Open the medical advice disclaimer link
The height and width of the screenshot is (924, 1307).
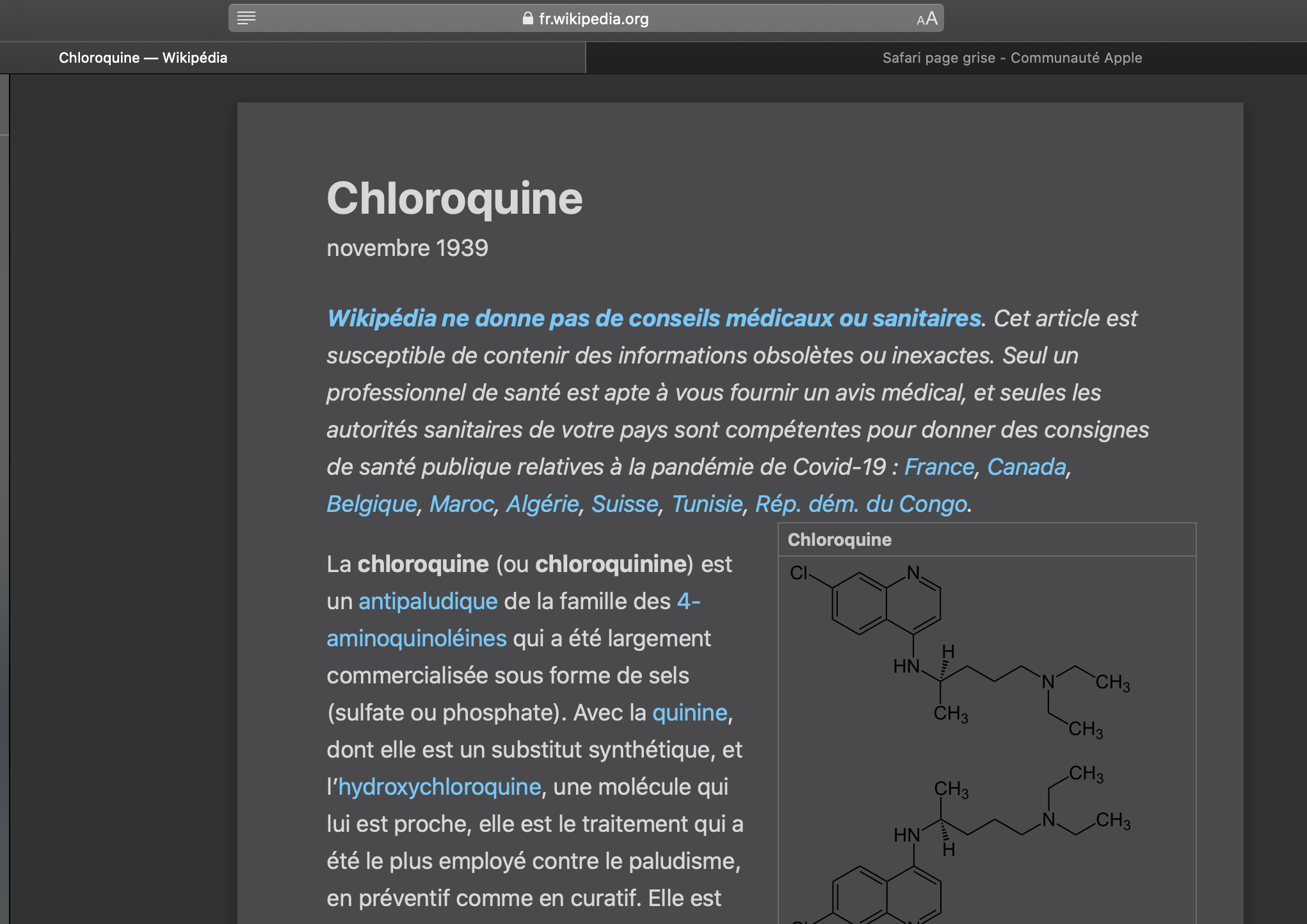[653, 318]
